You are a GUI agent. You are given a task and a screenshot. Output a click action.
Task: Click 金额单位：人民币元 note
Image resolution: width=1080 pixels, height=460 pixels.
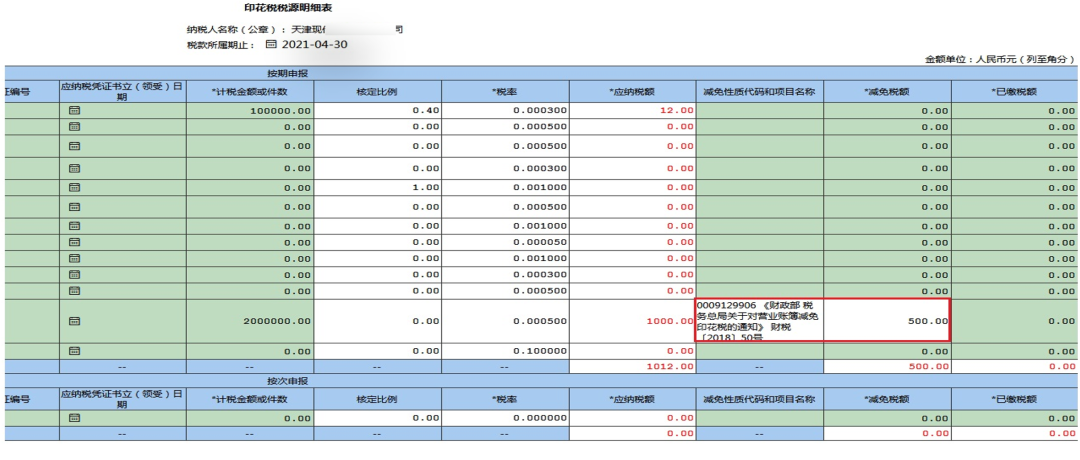pyautogui.click(x=999, y=60)
